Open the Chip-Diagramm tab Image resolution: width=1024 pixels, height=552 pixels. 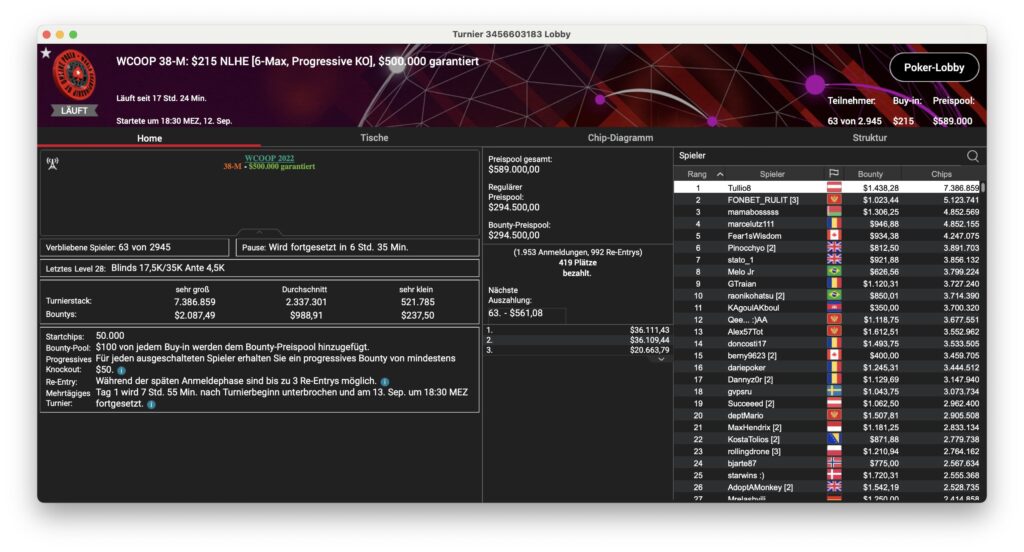(620, 138)
